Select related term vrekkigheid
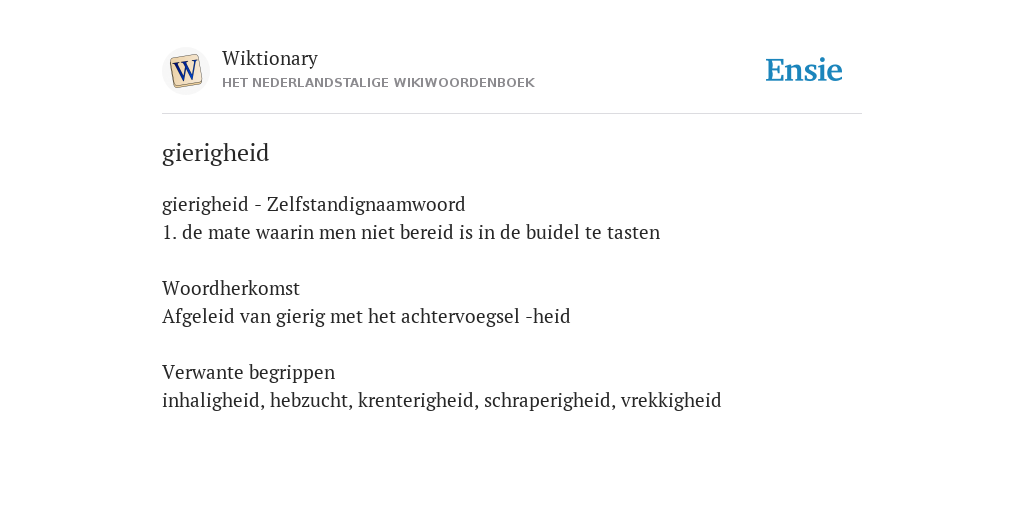1024x512 pixels. (x=671, y=400)
